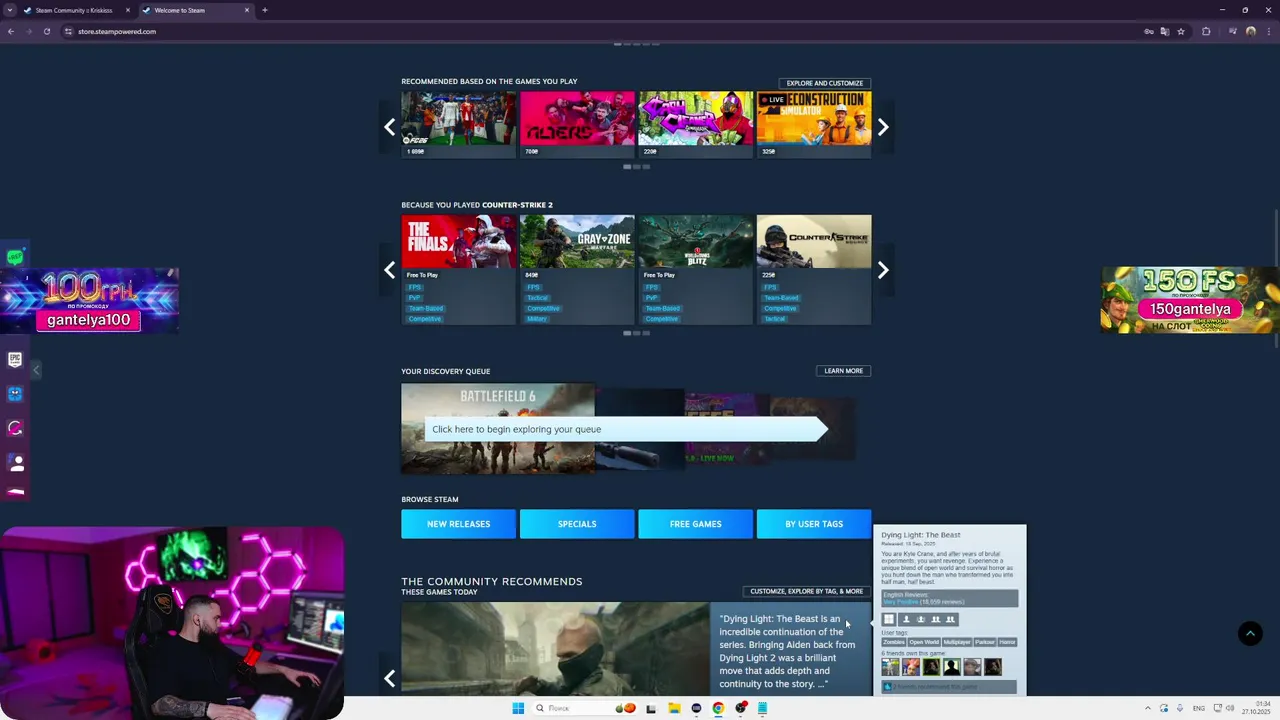Go to previous community recommendation arrow

pos(390,678)
